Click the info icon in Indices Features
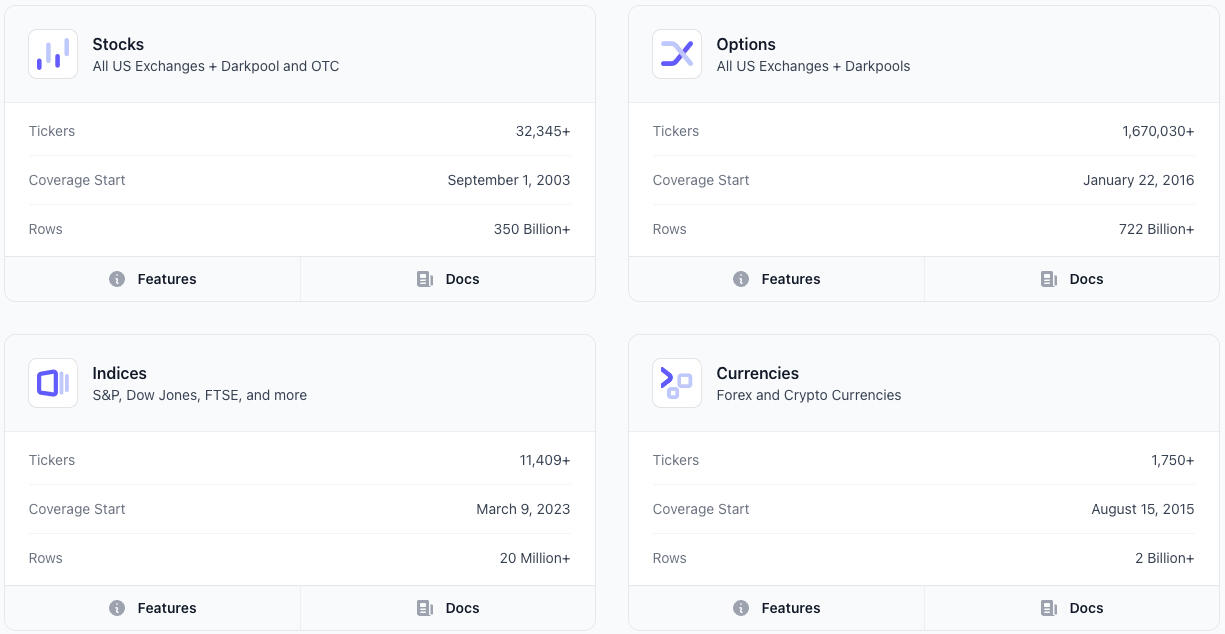The image size is (1225, 634). coord(117,608)
